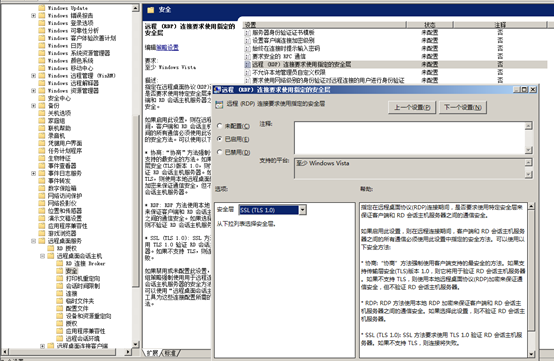Select the 位置和传感器 tree item
Screen dimensions: 554x361
click(x=65, y=211)
